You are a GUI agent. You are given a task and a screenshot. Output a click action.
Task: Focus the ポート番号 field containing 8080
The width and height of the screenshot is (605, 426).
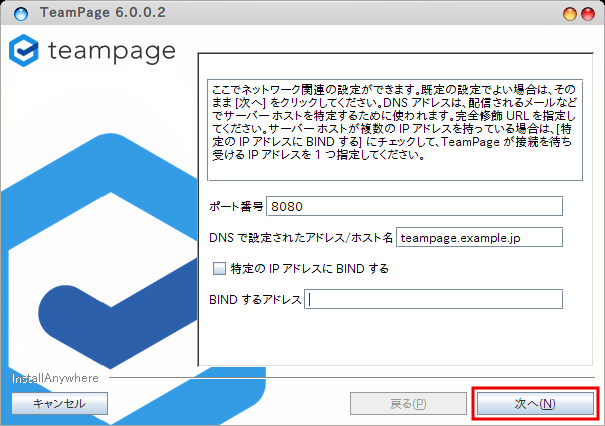pos(415,206)
